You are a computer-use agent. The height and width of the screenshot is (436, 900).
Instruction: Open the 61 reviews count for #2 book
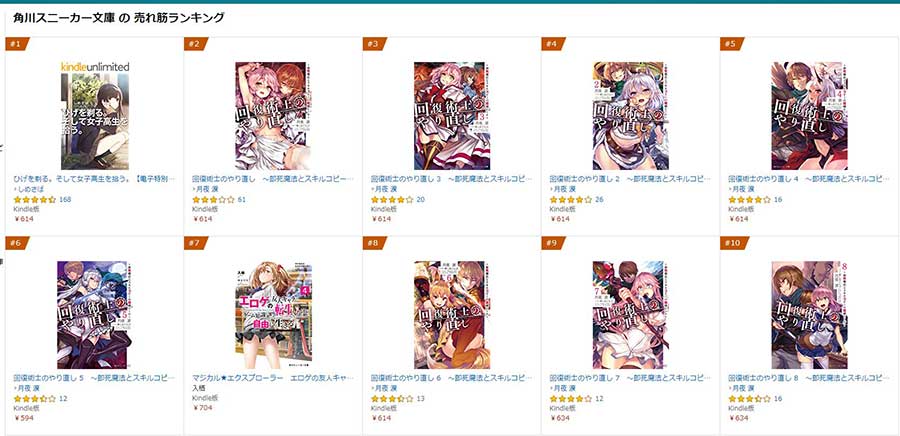click(x=242, y=200)
